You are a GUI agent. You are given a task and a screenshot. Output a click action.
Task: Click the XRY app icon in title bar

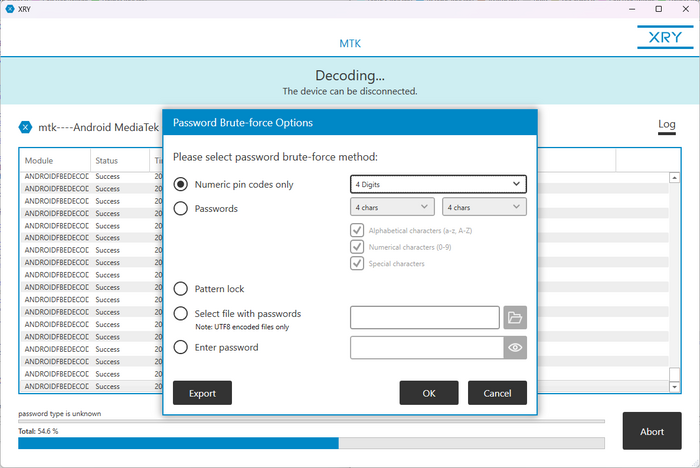pos(9,9)
